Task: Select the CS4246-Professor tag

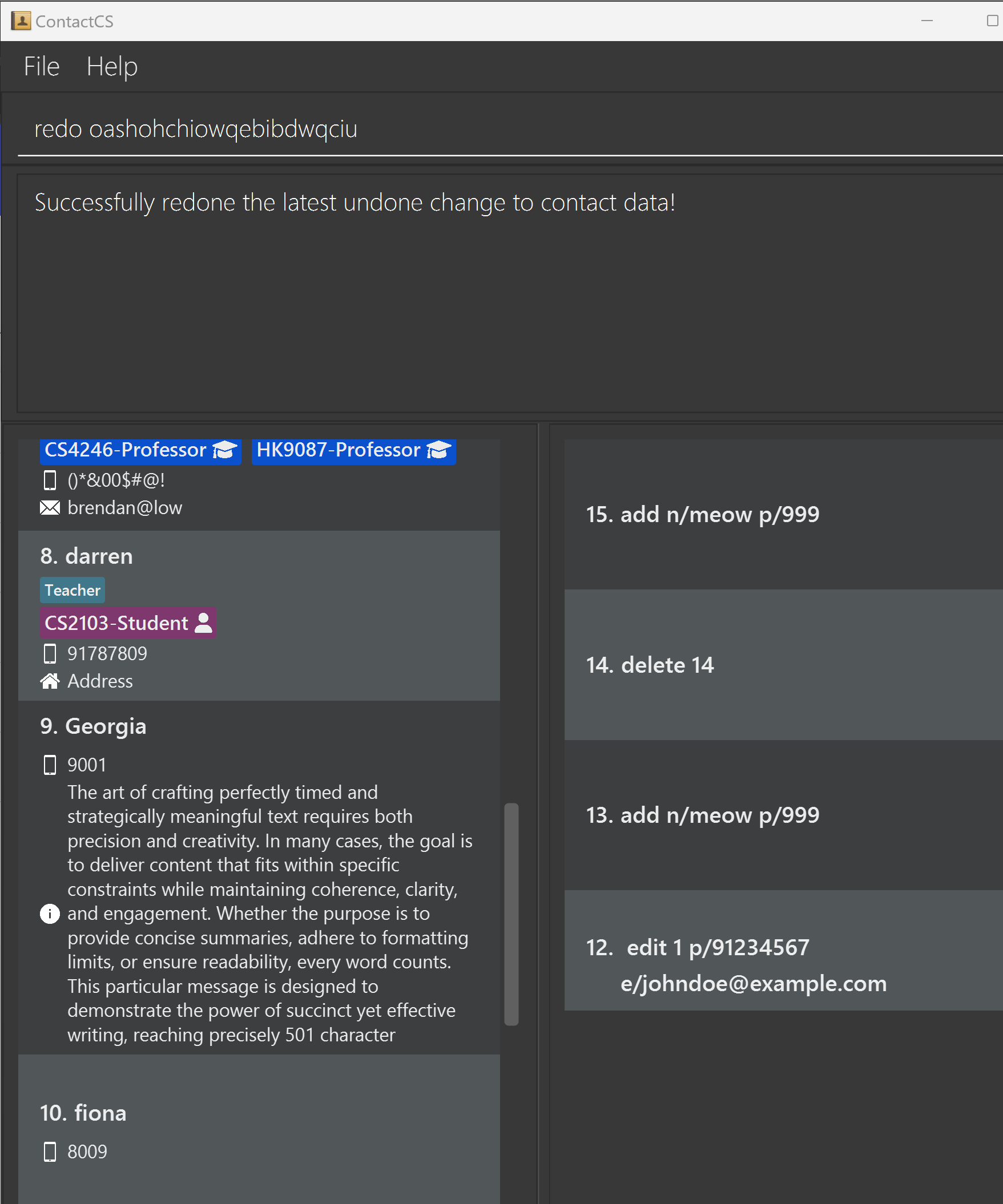Action: coord(140,451)
